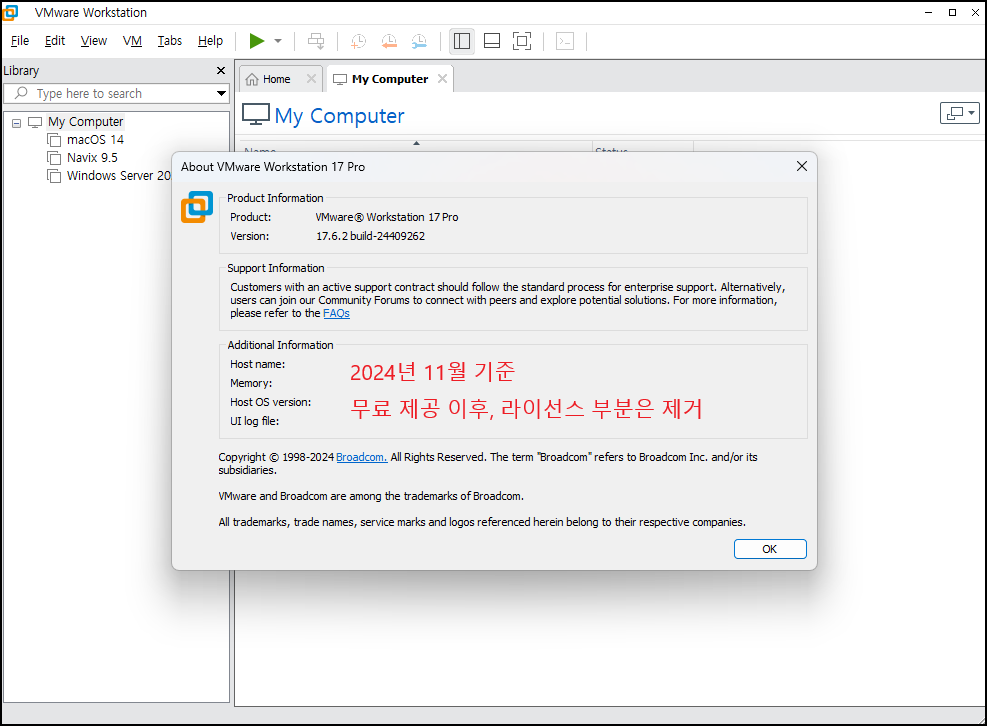This screenshot has height=726, width=987.
Task: Open snapshot manager toolbar icon
Action: (x=419, y=41)
